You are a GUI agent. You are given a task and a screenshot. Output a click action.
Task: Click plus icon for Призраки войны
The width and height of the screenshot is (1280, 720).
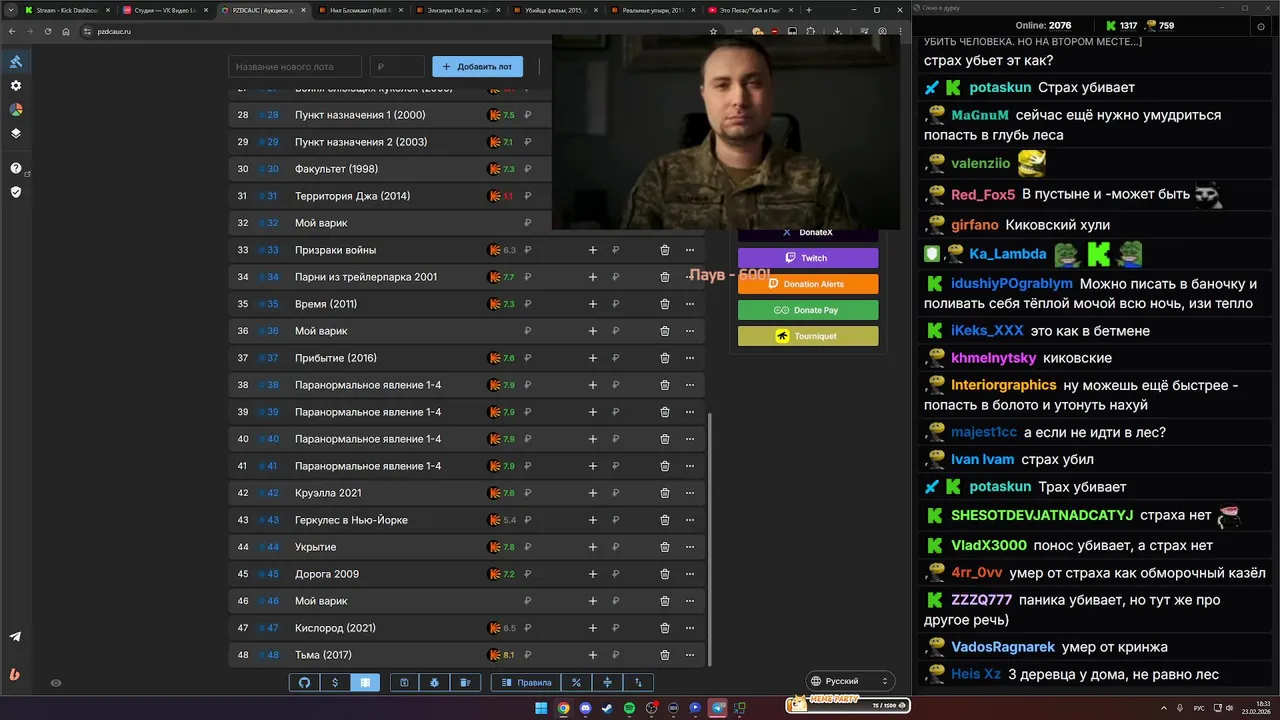(x=593, y=250)
